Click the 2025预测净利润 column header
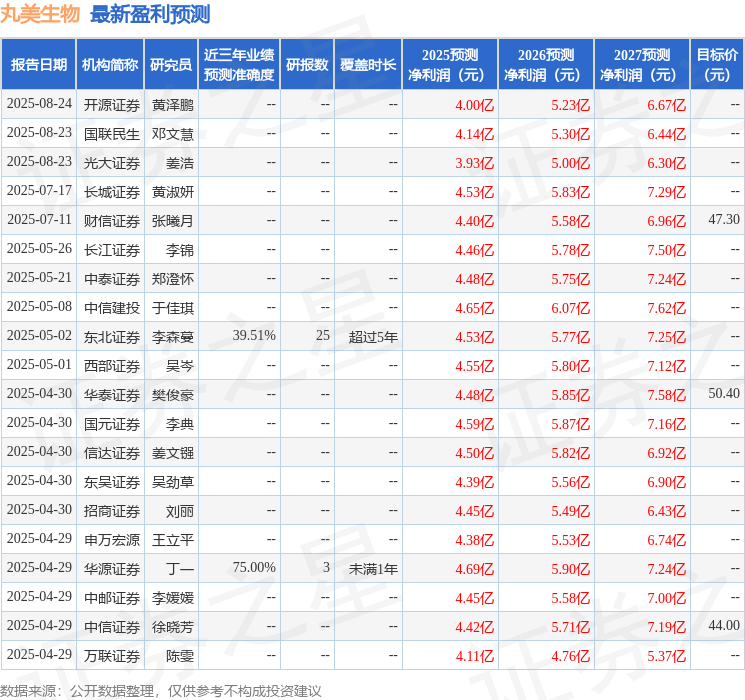The image size is (745, 700). [450, 65]
